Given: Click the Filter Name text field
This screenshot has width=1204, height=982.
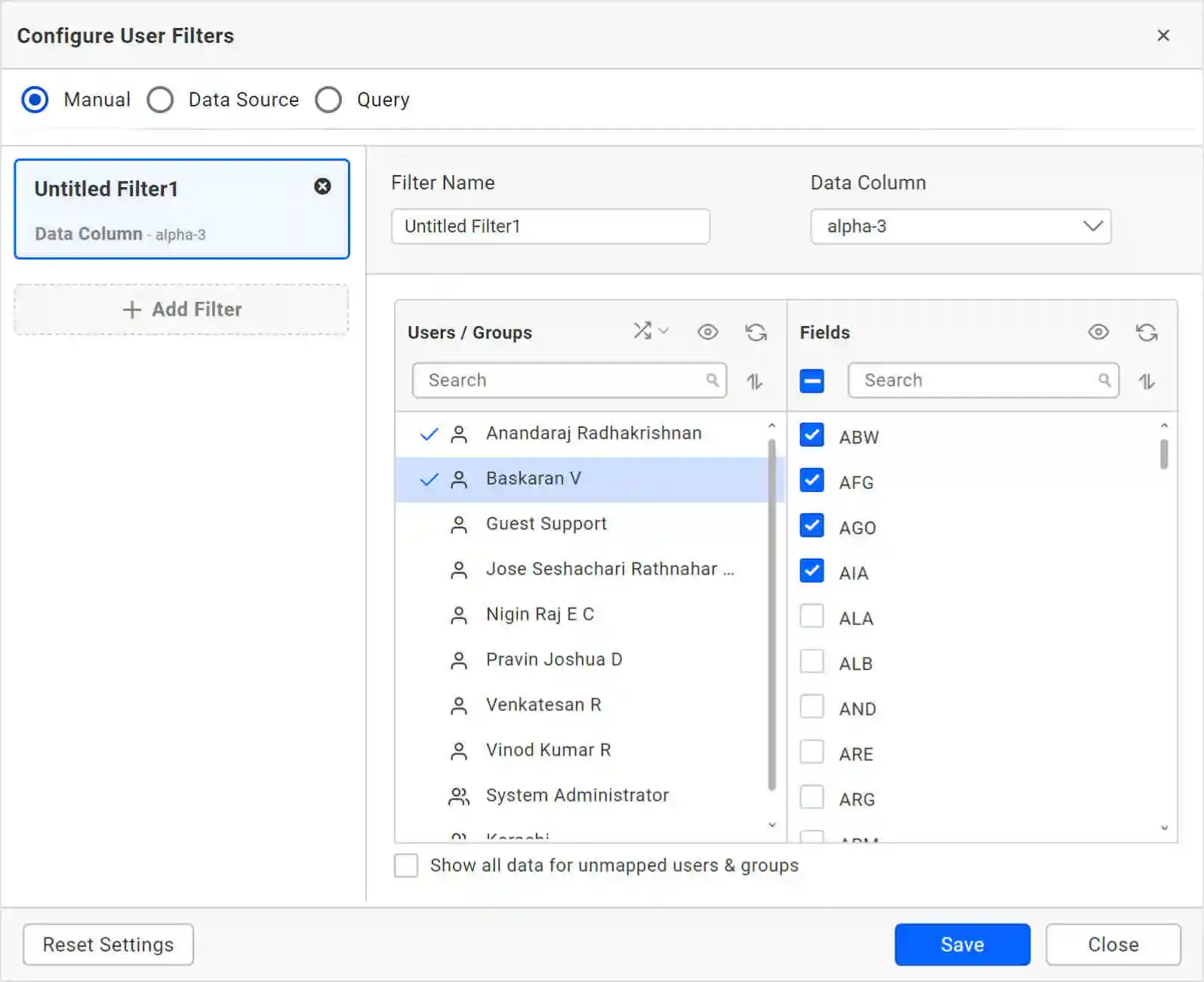Looking at the screenshot, I should pyautogui.click(x=550, y=226).
